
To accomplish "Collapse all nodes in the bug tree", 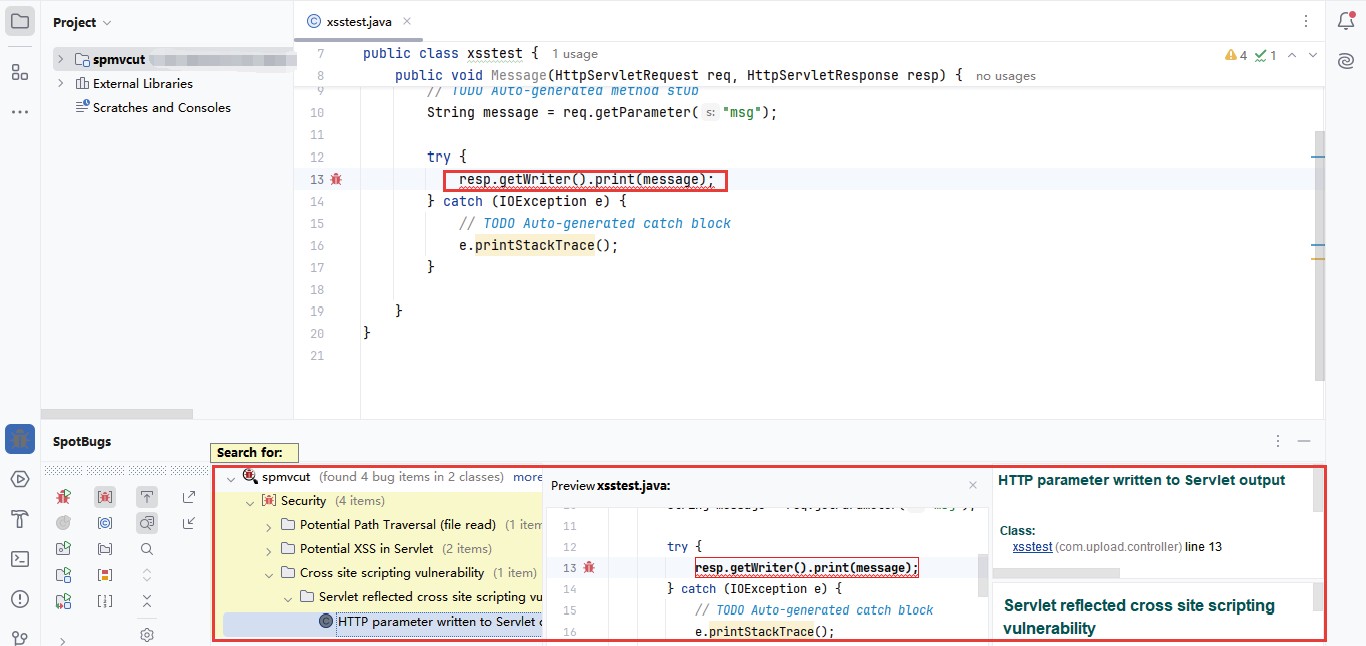I will tap(147, 601).
